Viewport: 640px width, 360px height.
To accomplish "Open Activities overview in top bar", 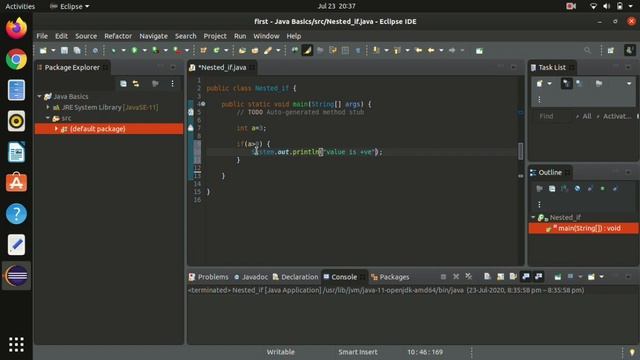I will [x=20, y=6].
